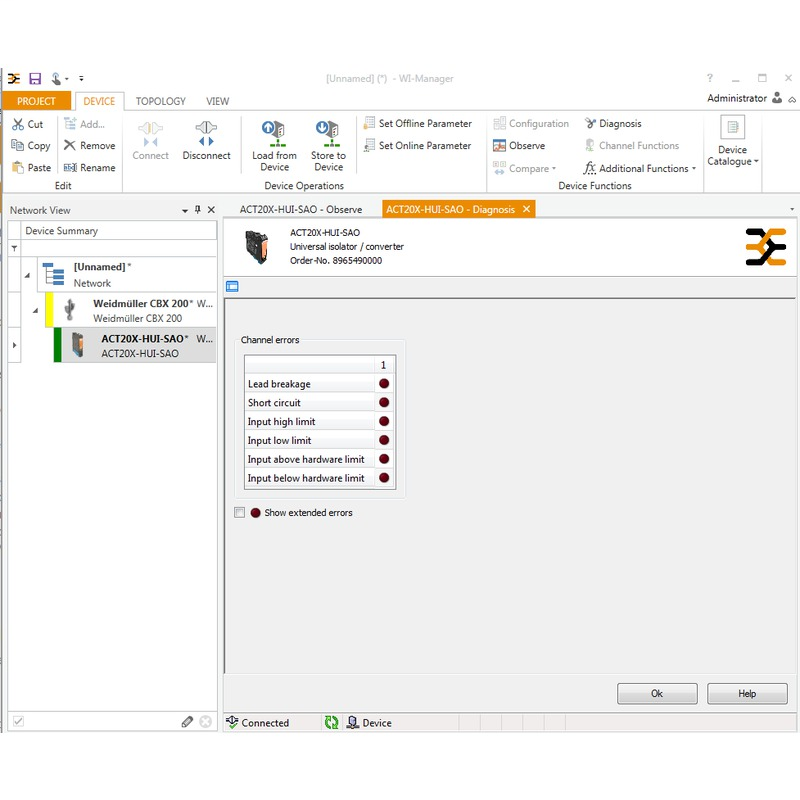Image resolution: width=800 pixels, height=800 pixels.
Task: Select ACT20X-HUI-SAO device in tree
Action: coord(135,345)
